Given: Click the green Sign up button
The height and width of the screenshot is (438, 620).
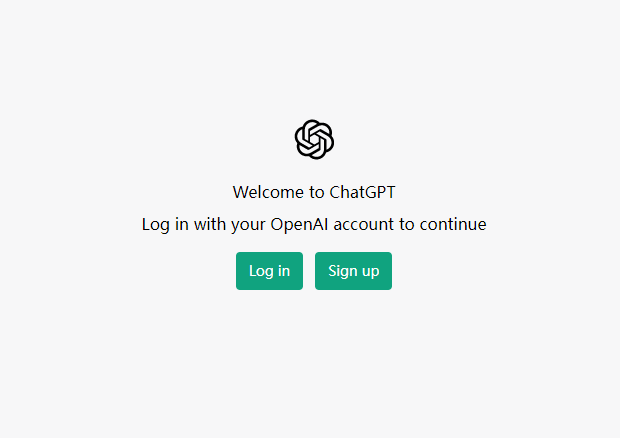Looking at the screenshot, I should [x=353, y=271].
